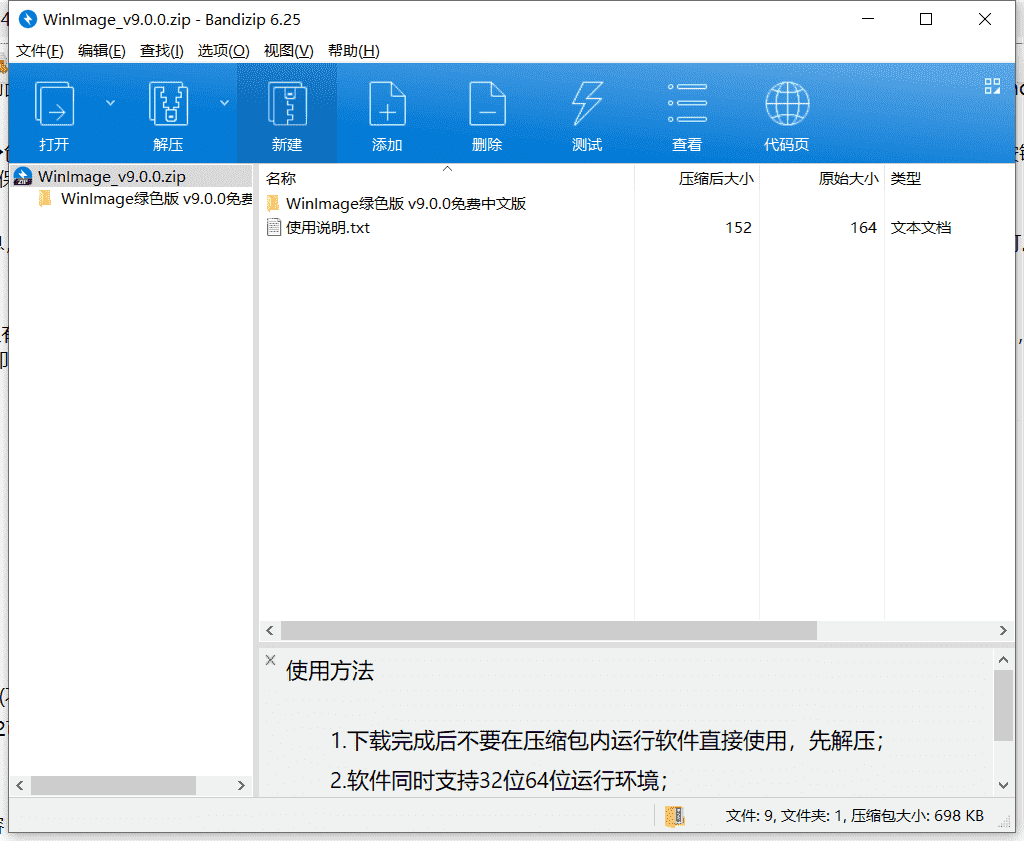This screenshot has width=1024, height=841.
Task: Click the Extract (解压) toolbar icon
Action: (x=168, y=104)
